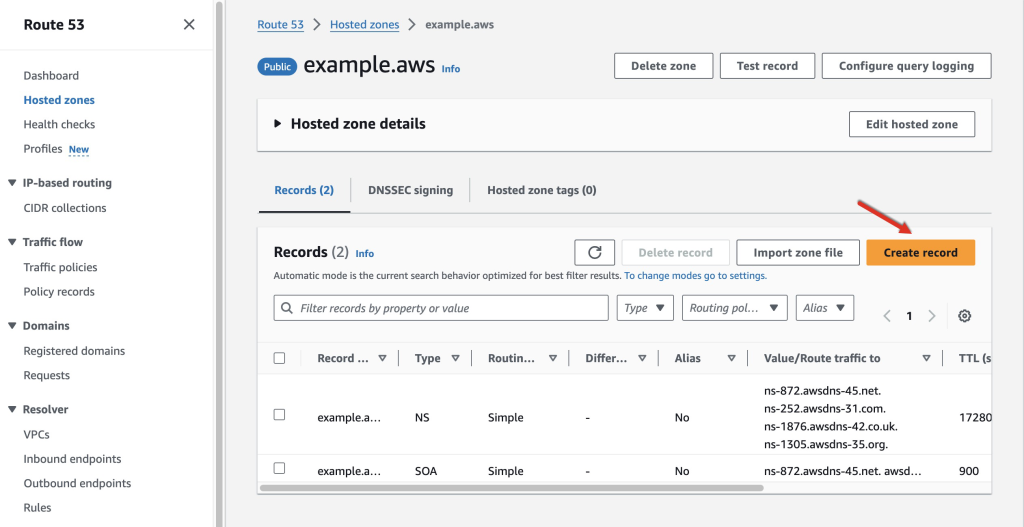Open Dashboard in the sidebar

tap(51, 76)
